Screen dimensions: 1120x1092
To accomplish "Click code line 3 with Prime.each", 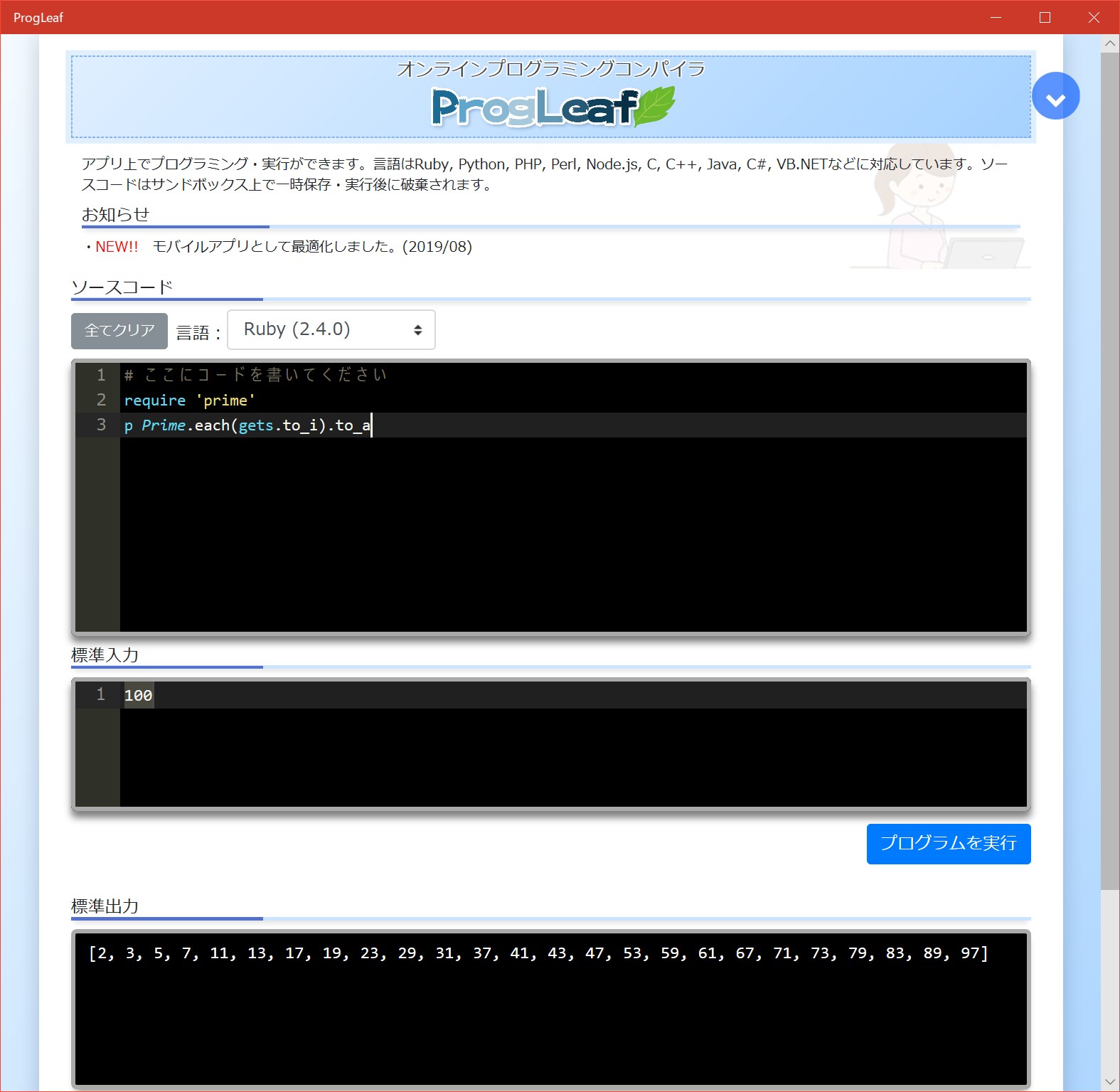I will tap(247, 425).
